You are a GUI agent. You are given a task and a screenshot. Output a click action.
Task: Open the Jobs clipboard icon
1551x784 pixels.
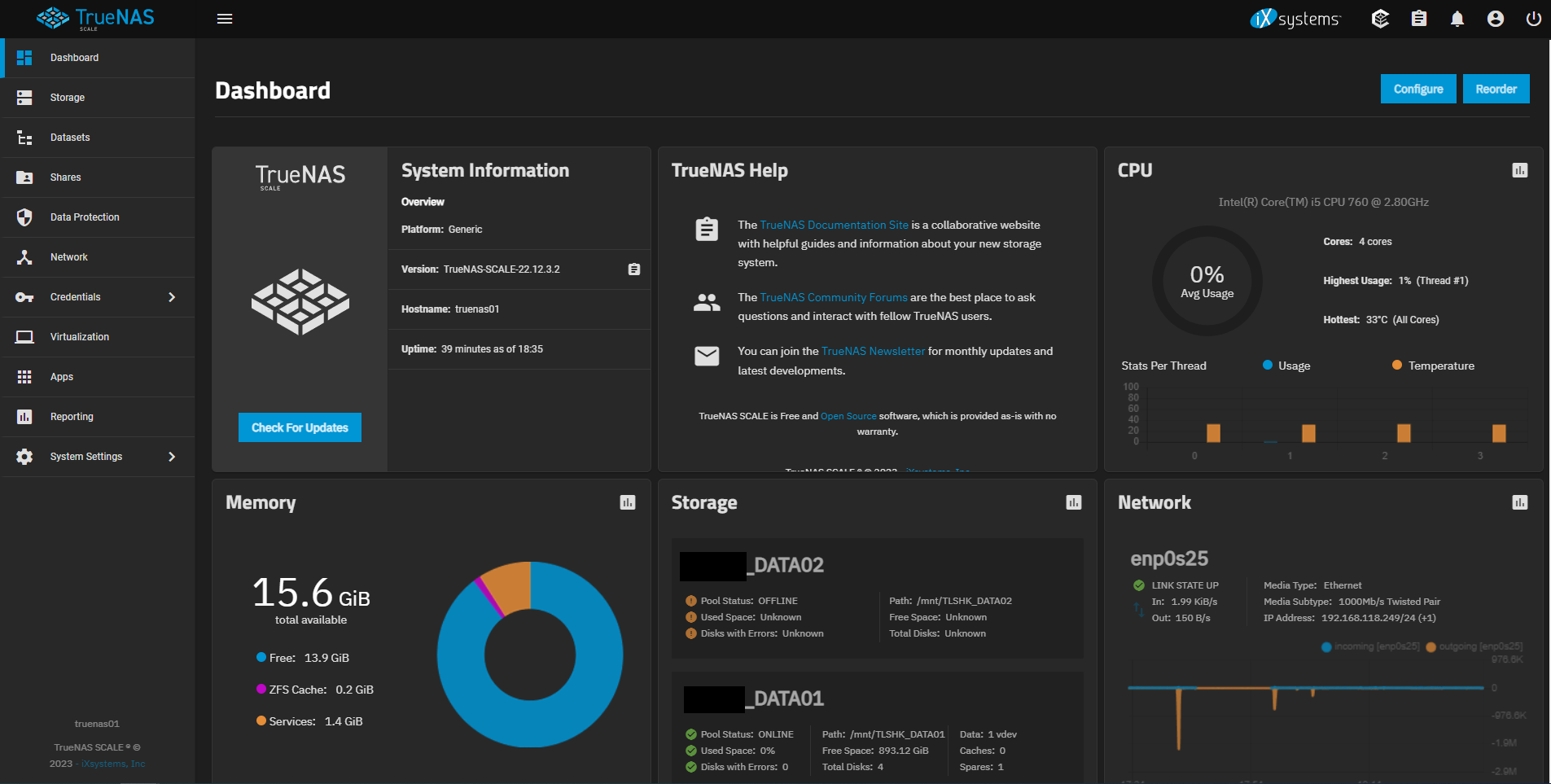pos(1419,19)
